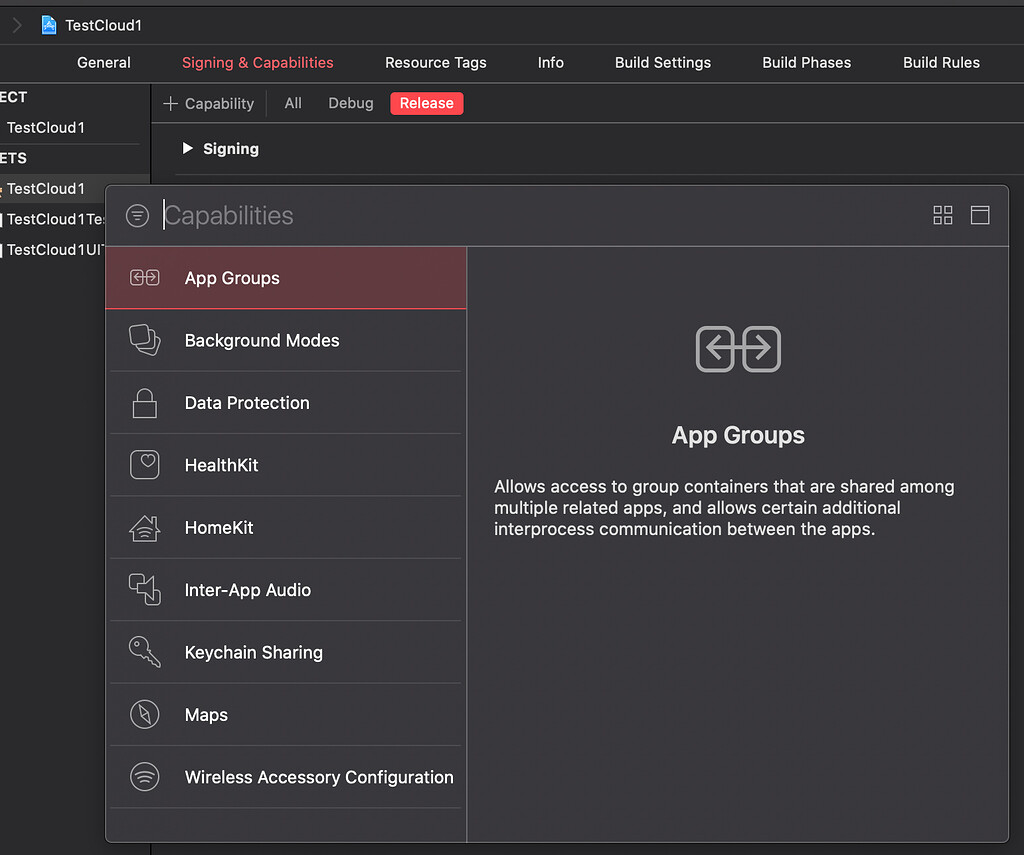Click the Keychain Sharing key icon
Image resolution: width=1024 pixels, height=855 pixels.
coord(144,652)
